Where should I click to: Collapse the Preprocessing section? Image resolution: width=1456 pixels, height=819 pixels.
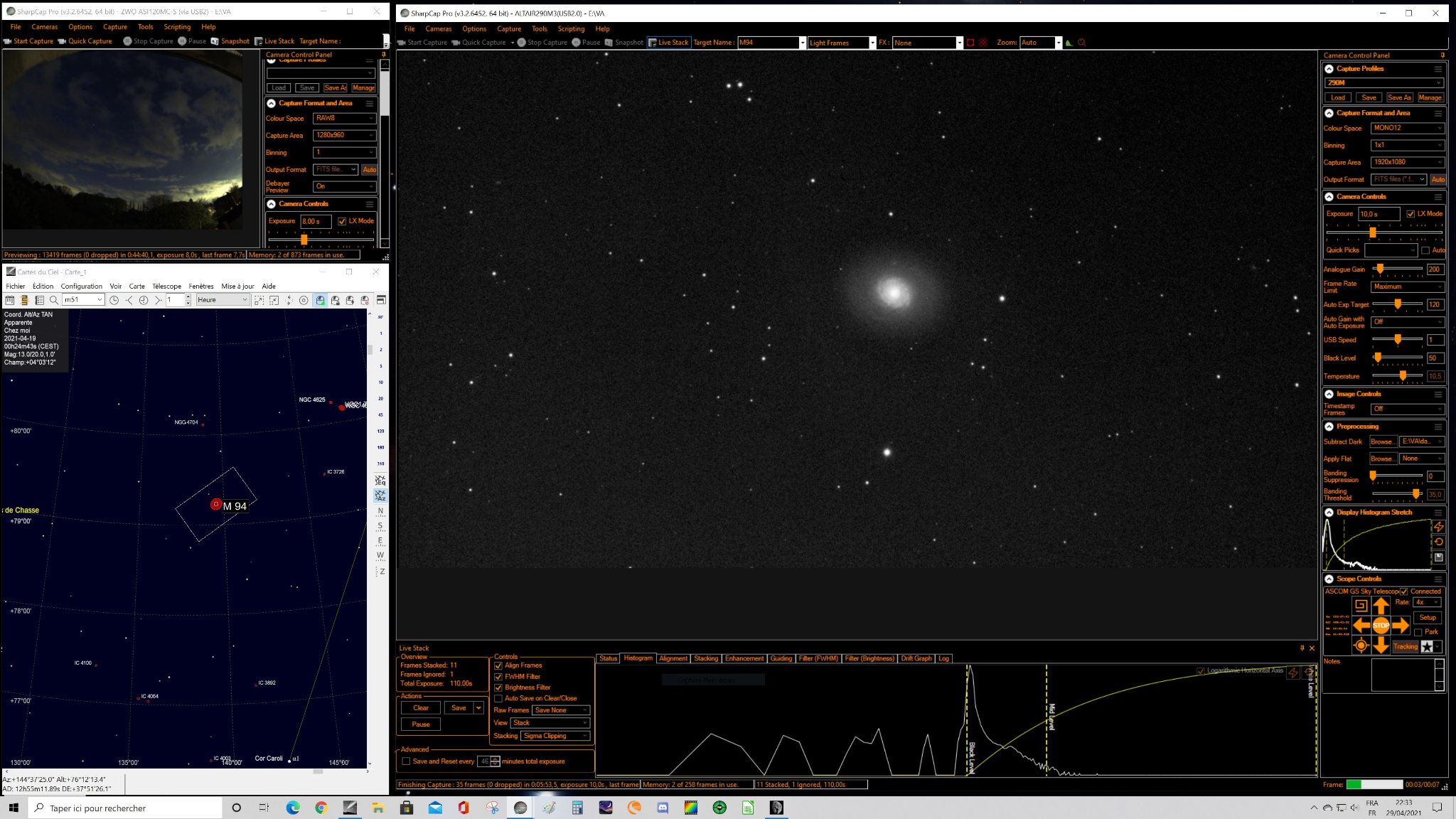coord(1329,427)
